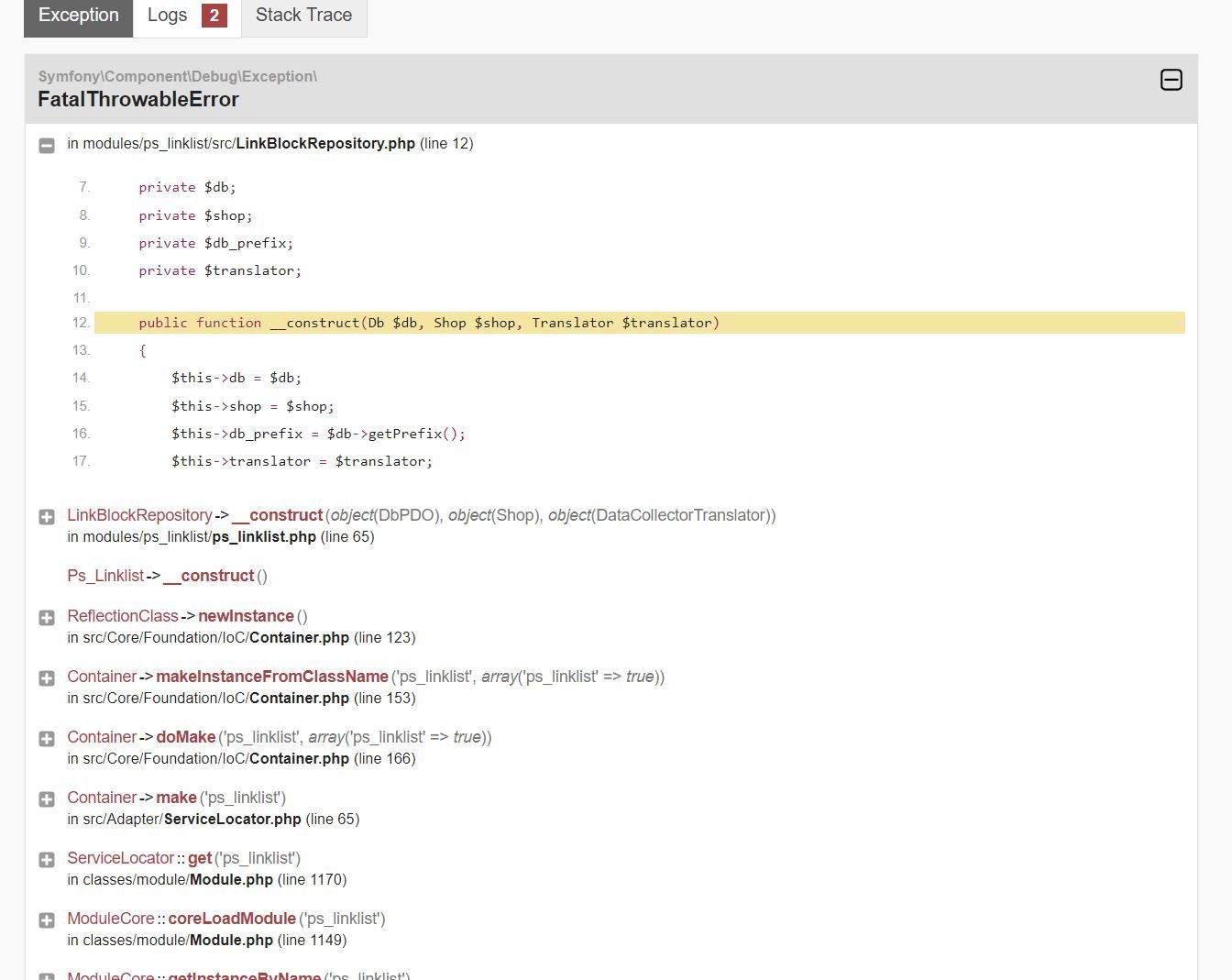Click the makeInstanceFromClassName method name
Screen dimensions: 1232x980
tap(272, 677)
